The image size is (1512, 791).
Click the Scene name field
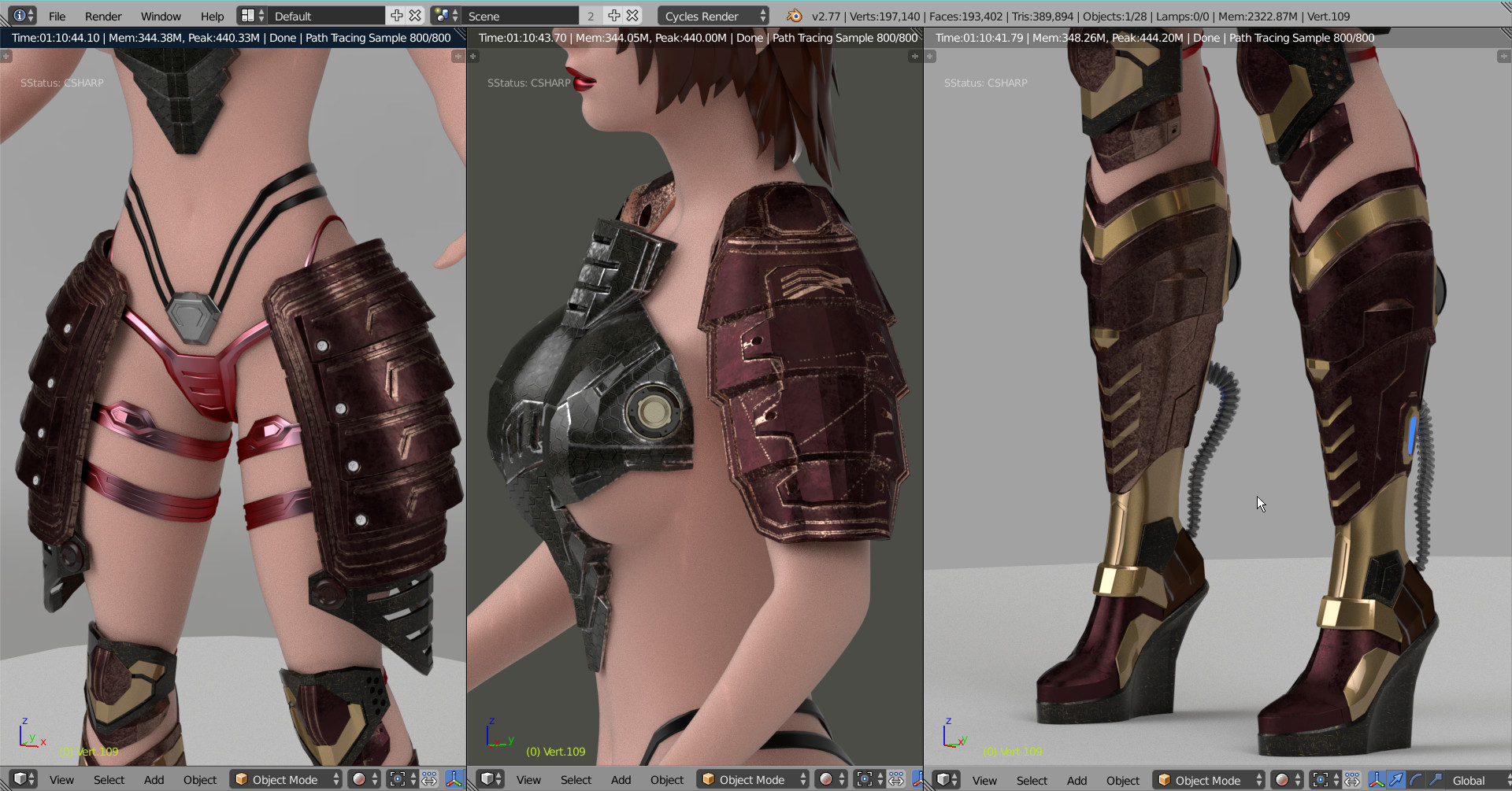coord(520,16)
